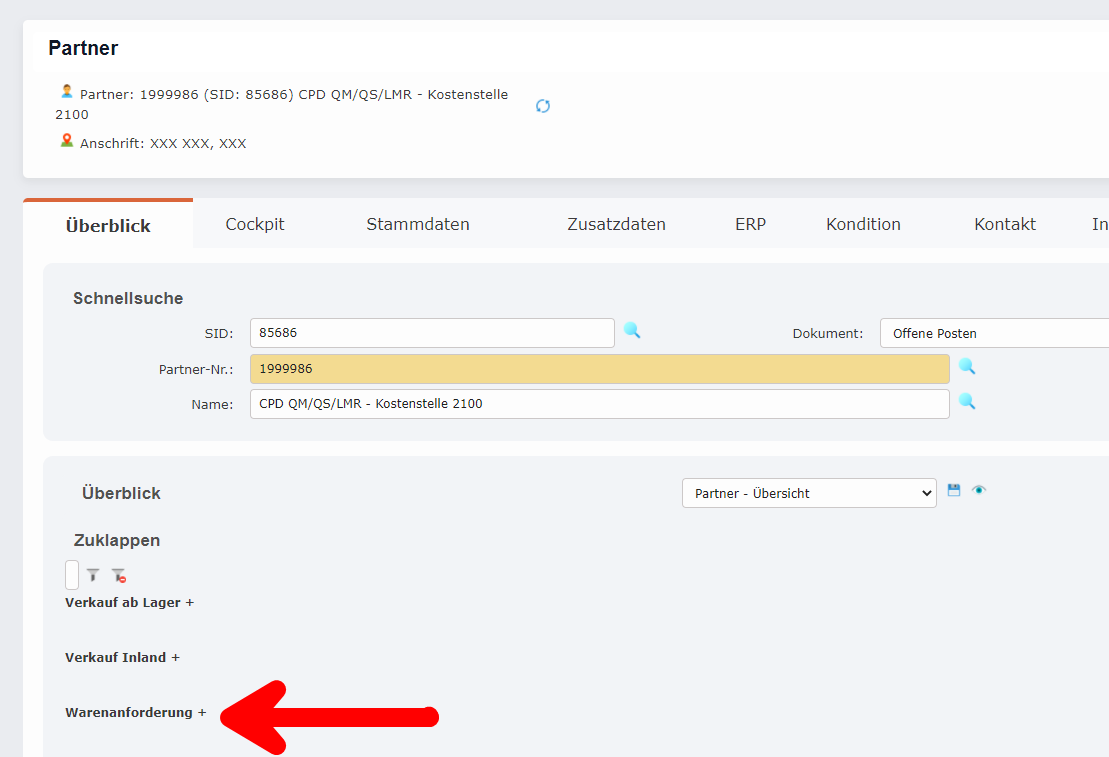
Task: Open the Kondition tab
Action: pos(863,224)
